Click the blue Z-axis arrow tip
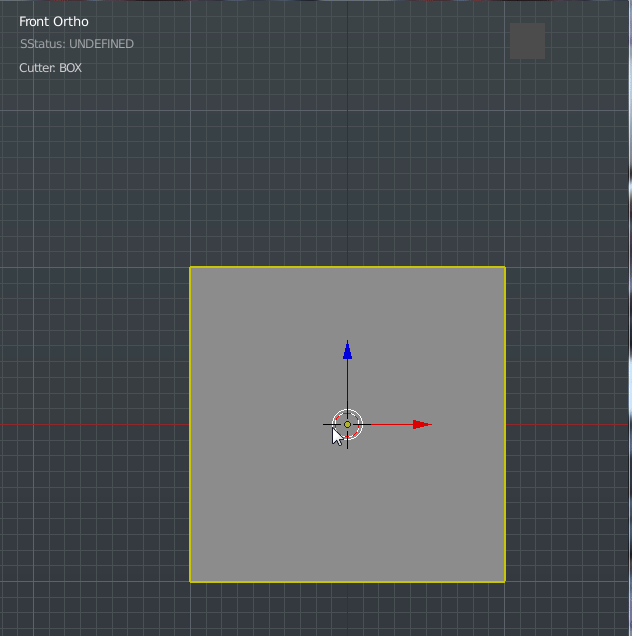Image resolution: width=632 pixels, height=636 pixels. (347, 349)
